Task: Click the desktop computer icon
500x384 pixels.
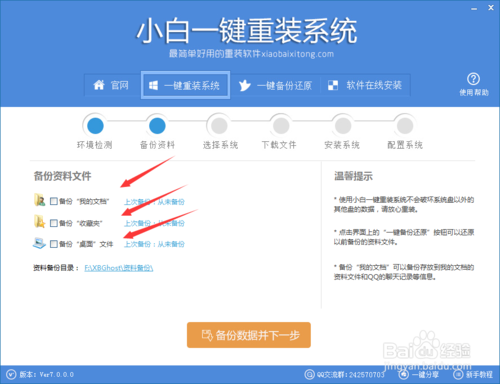Action: pos(39,243)
